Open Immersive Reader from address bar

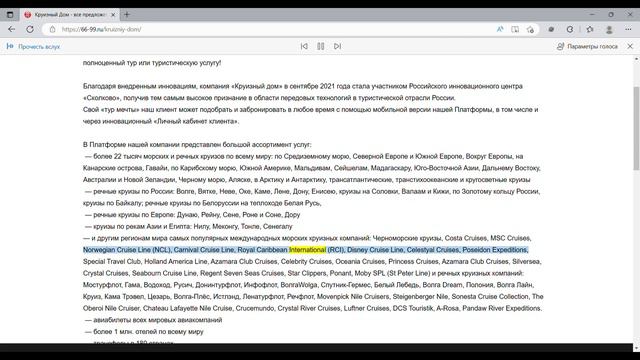pyautogui.click(x=515, y=29)
